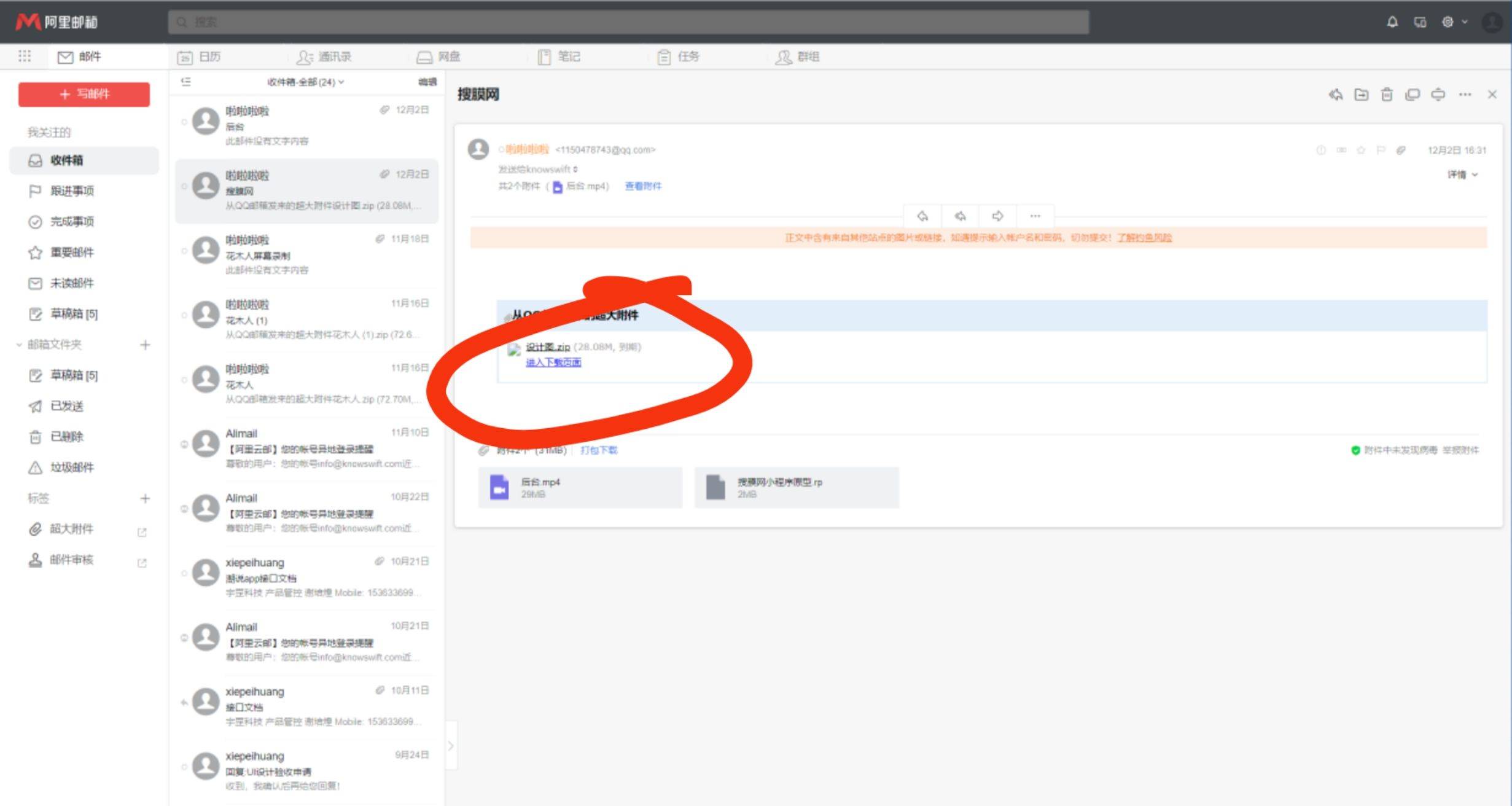The width and height of the screenshot is (1512, 806).
Task: Open the notification bell in top bar
Action: click(1392, 22)
